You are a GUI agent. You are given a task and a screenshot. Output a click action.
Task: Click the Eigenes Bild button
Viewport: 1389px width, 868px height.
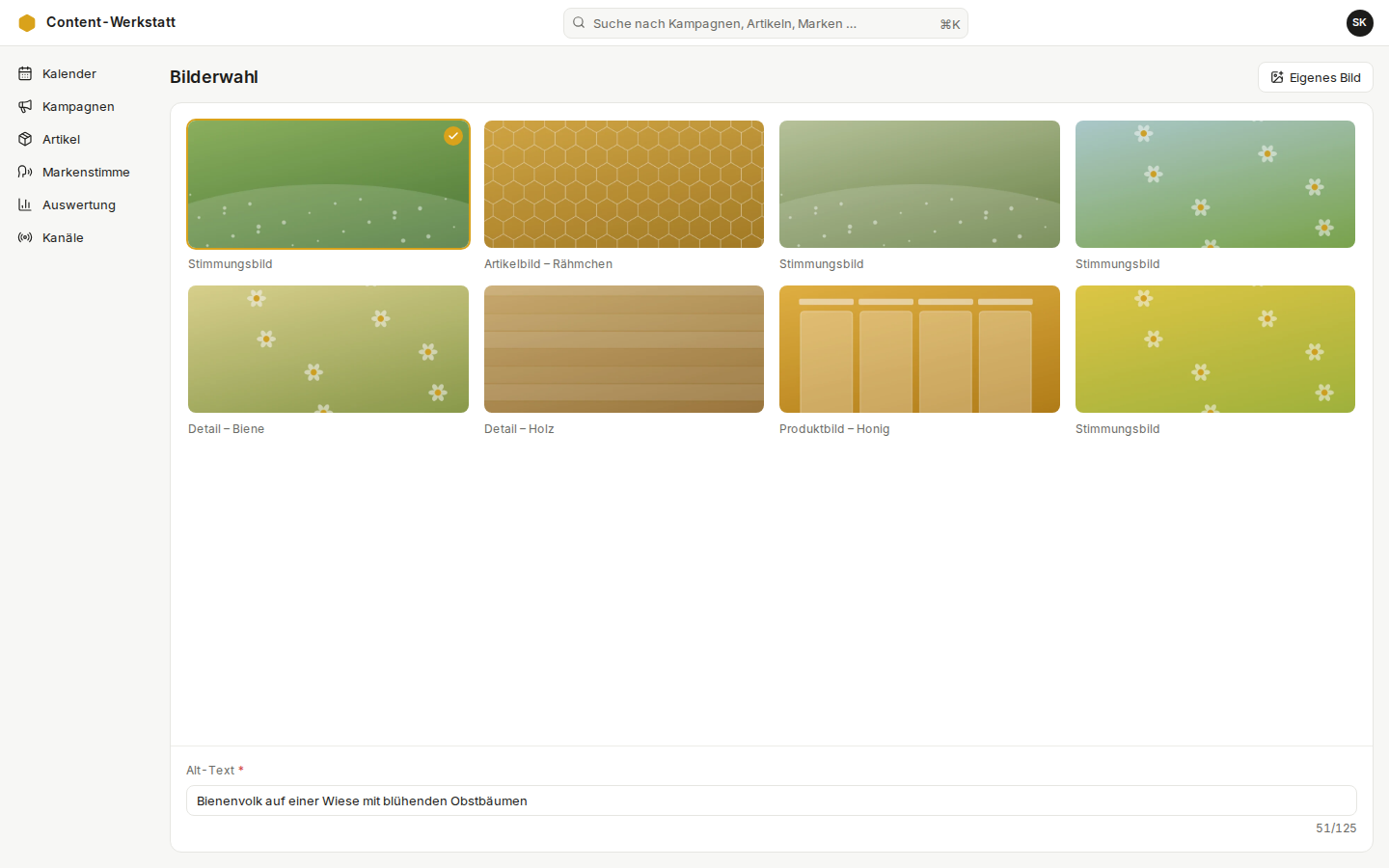(x=1315, y=77)
